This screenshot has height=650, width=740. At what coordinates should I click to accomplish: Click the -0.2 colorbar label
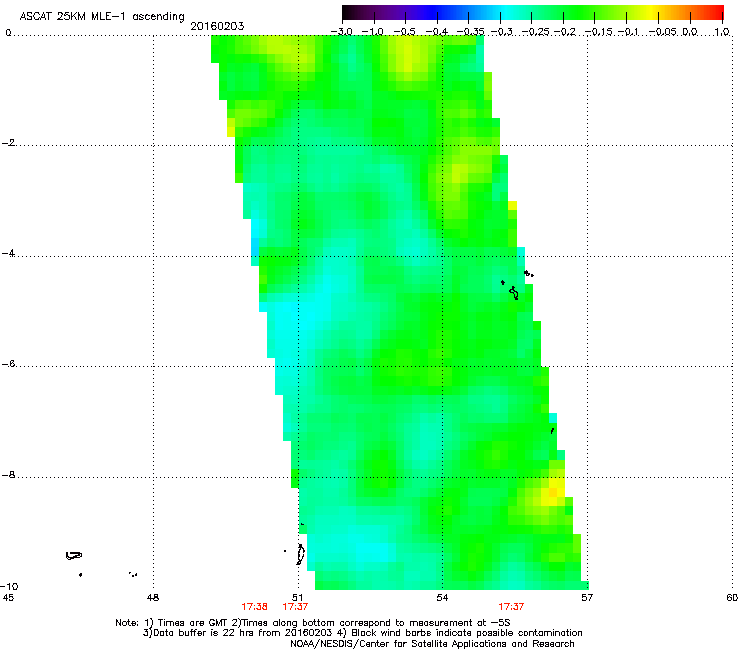[x=565, y=32]
